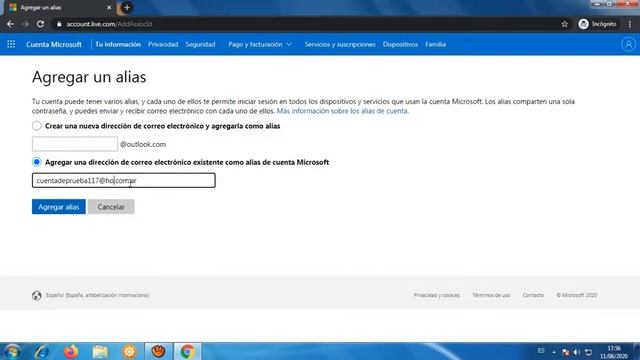Open the account profile avatar icon
Image resolution: width=640 pixels, height=360 pixels.
pos(628,44)
